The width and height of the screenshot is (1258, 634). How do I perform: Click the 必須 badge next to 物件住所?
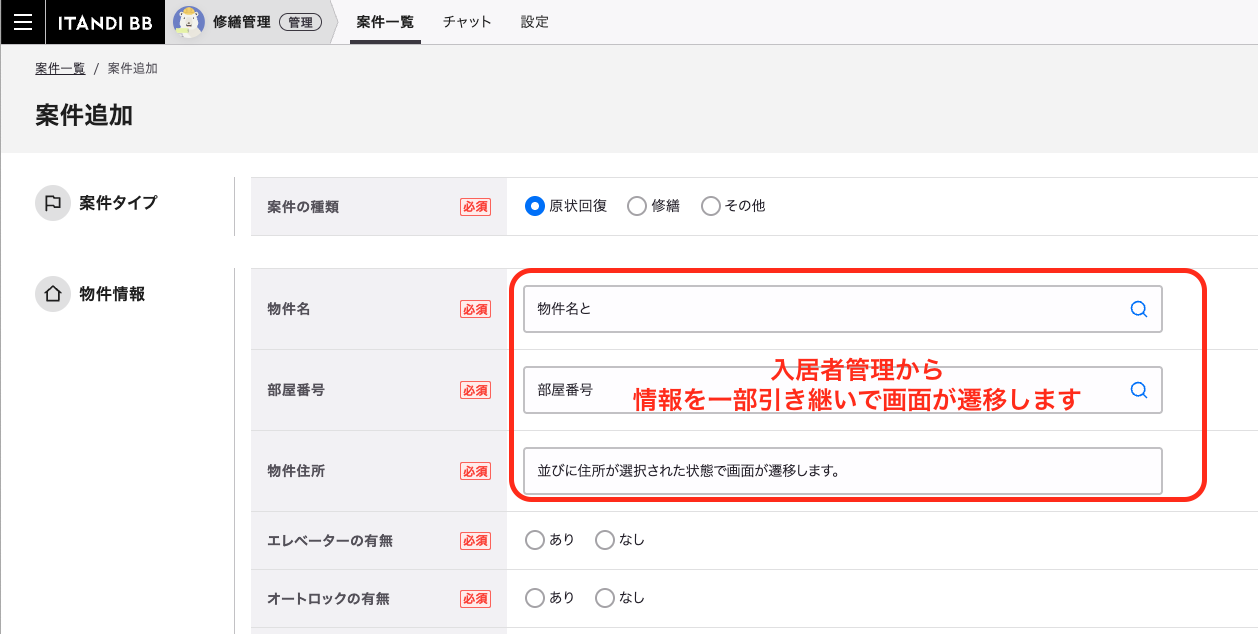[475, 470]
